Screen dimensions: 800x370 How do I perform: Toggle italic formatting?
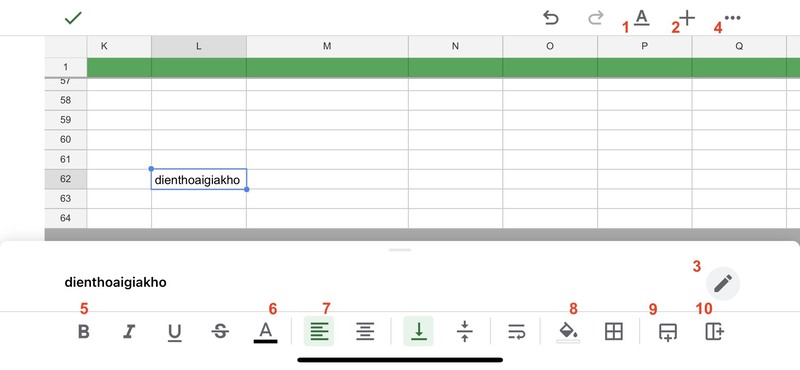(x=129, y=332)
